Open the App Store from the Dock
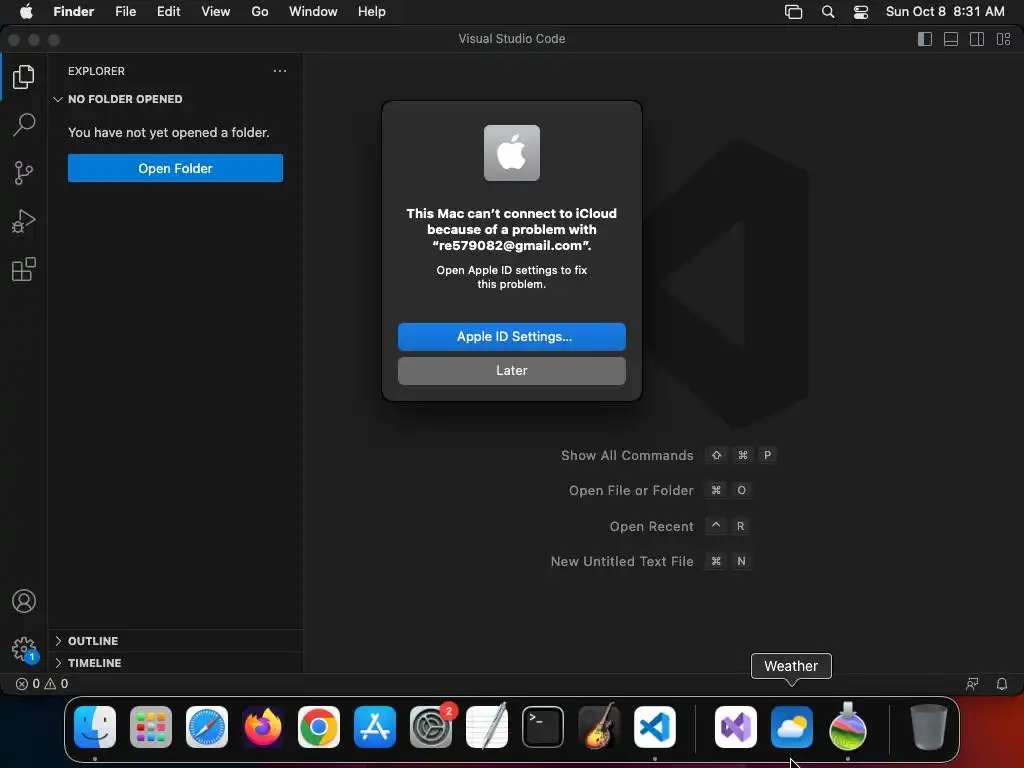 point(375,727)
